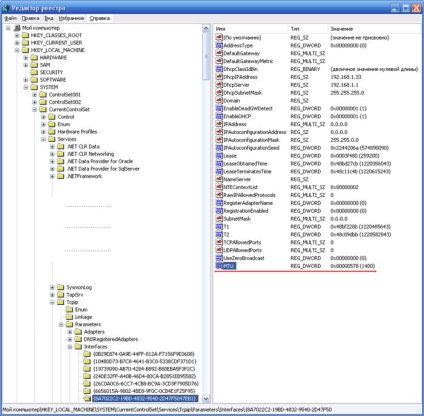This screenshot has height=416, width=424.
Task: Click the EnableDHCP DWORD value icon
Action: (x=219, y=116)
